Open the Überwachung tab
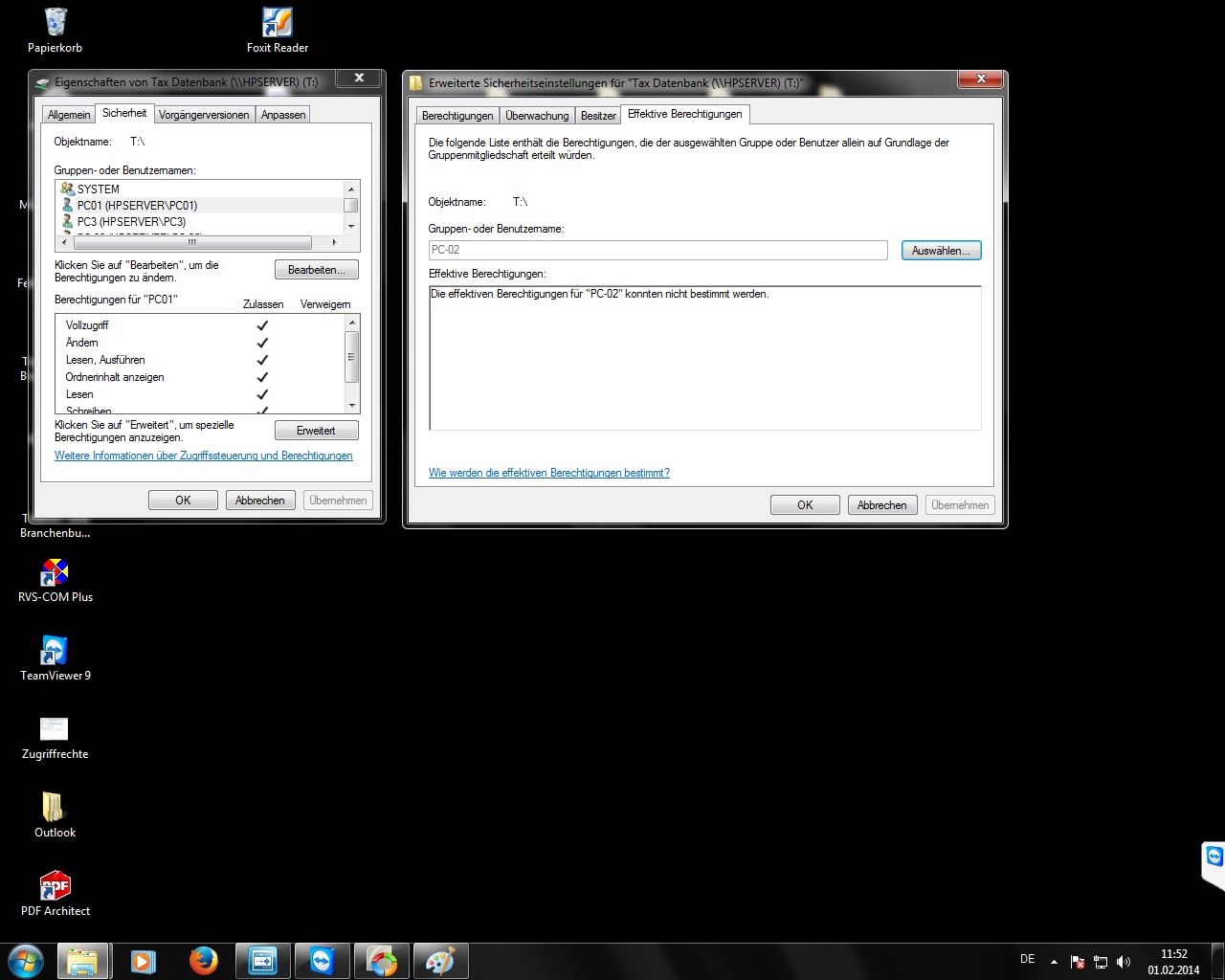Viewport: 1225px width, 980px height. [x=537, y=116]
